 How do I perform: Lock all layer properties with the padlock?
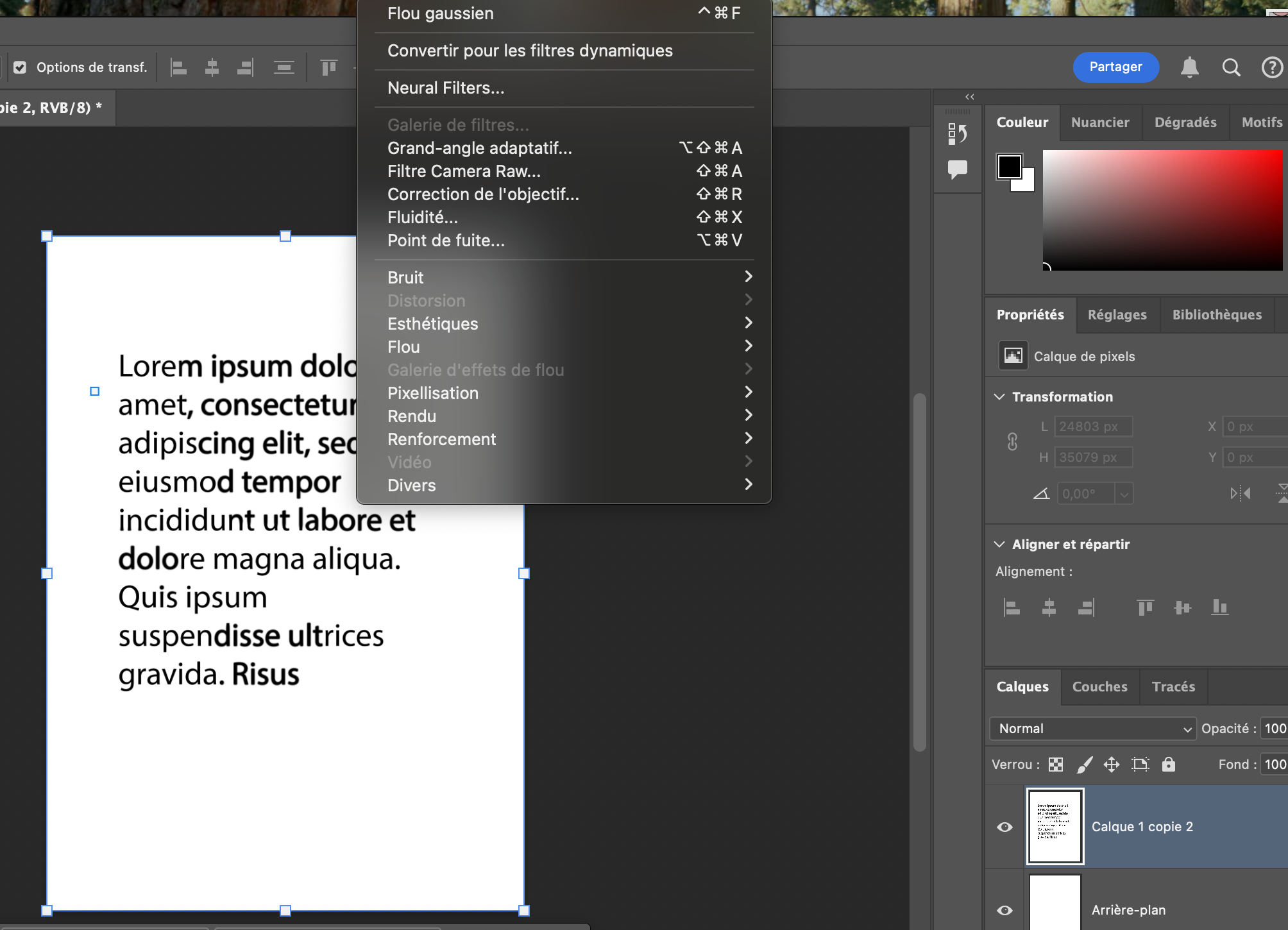click(x=1169, y=764)
